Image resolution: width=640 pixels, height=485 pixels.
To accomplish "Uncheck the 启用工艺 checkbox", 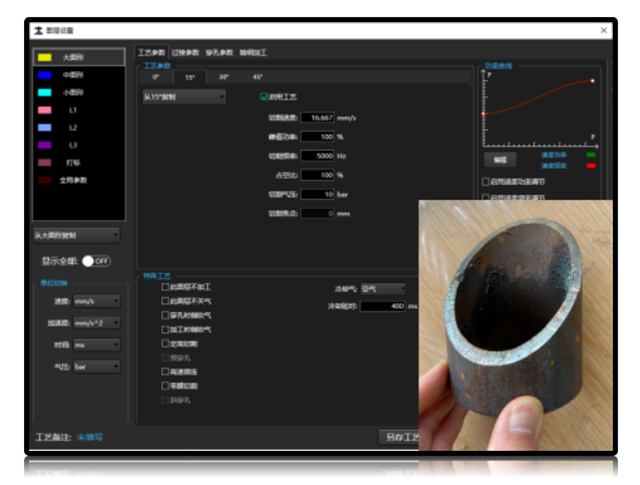I will click(264, 97).
